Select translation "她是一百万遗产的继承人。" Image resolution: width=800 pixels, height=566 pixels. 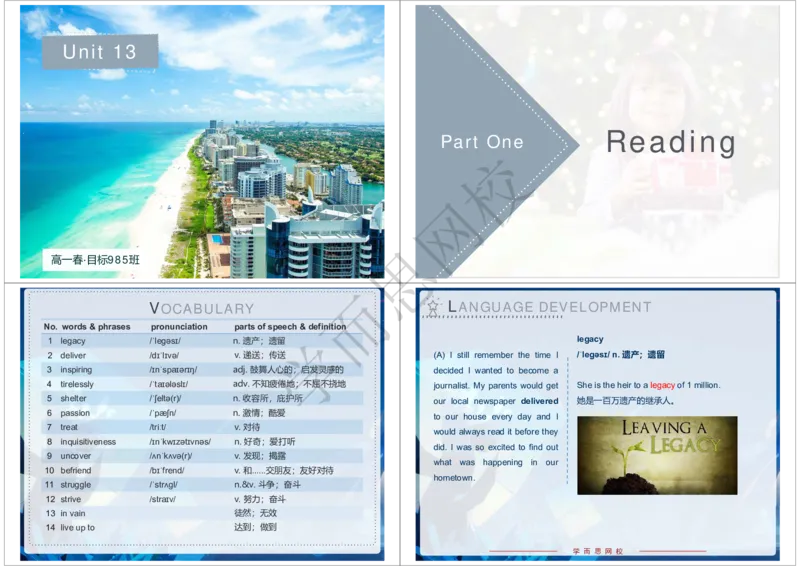coord(626,401)
